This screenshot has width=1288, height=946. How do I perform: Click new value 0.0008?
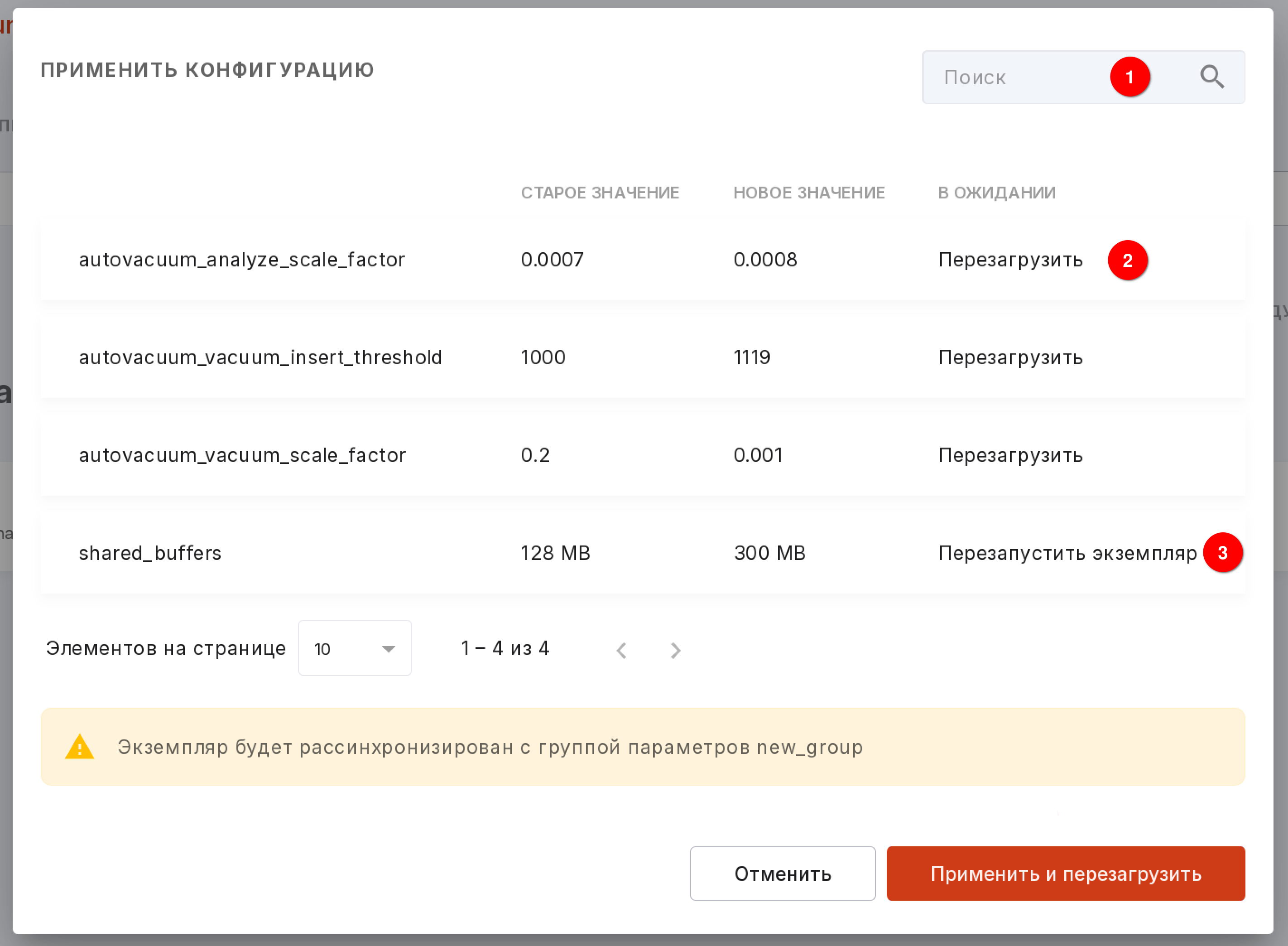pos(765,260)
